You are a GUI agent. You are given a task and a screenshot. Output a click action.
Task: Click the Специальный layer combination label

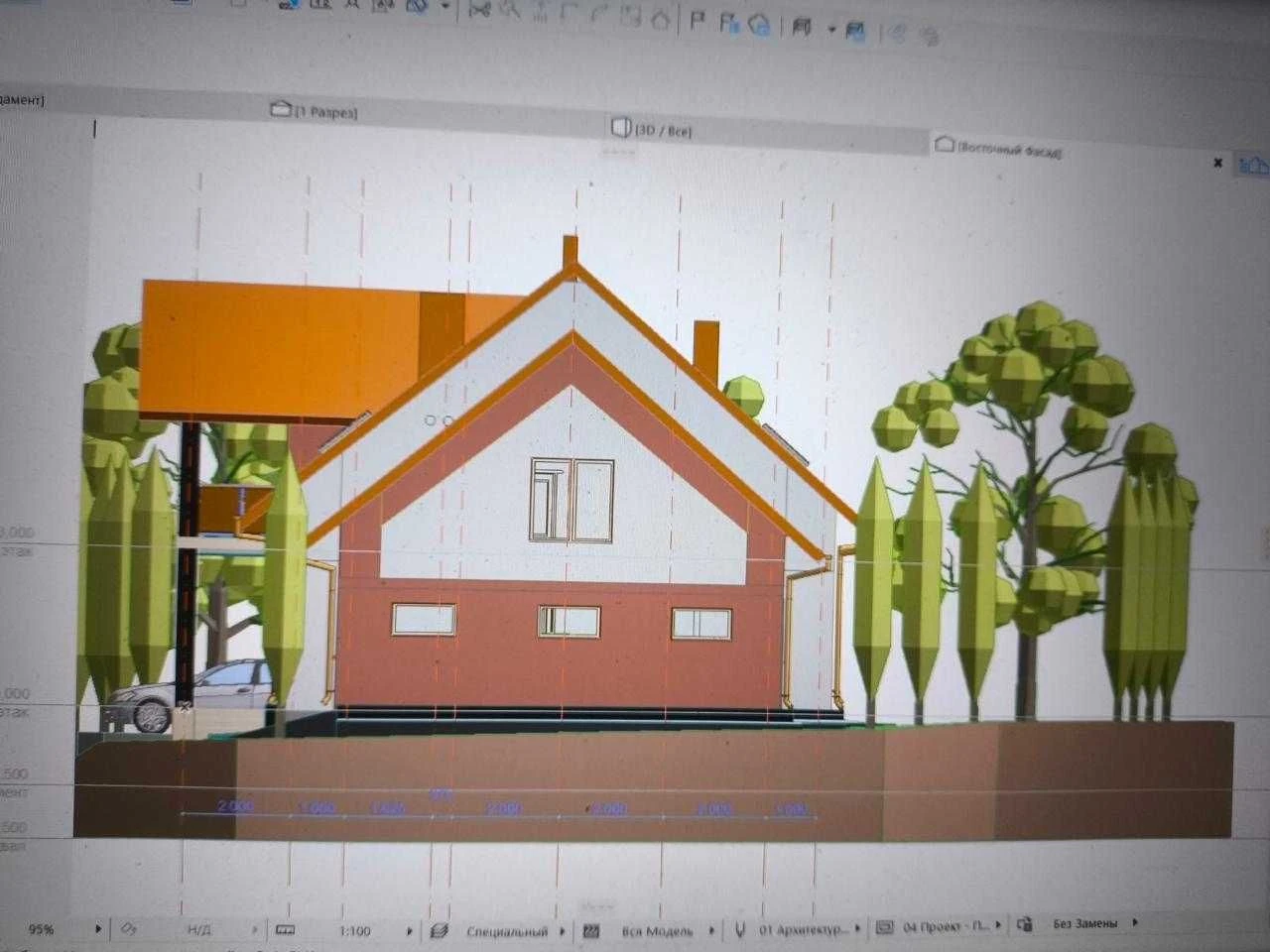[507, 932]
